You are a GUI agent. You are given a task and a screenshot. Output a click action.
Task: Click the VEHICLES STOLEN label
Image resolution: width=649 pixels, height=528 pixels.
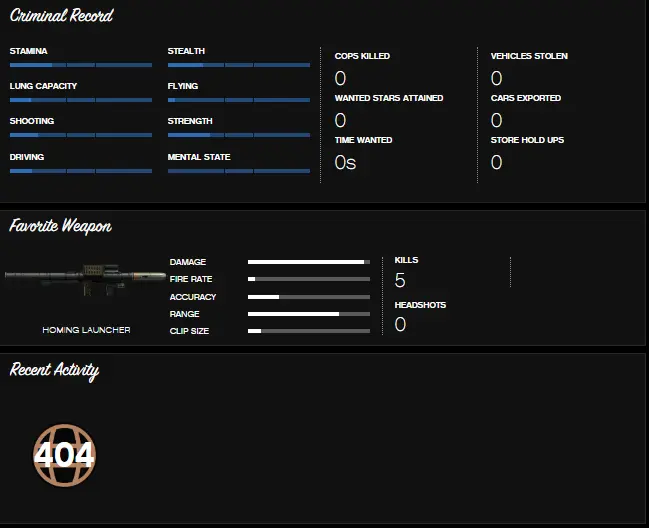529,56
